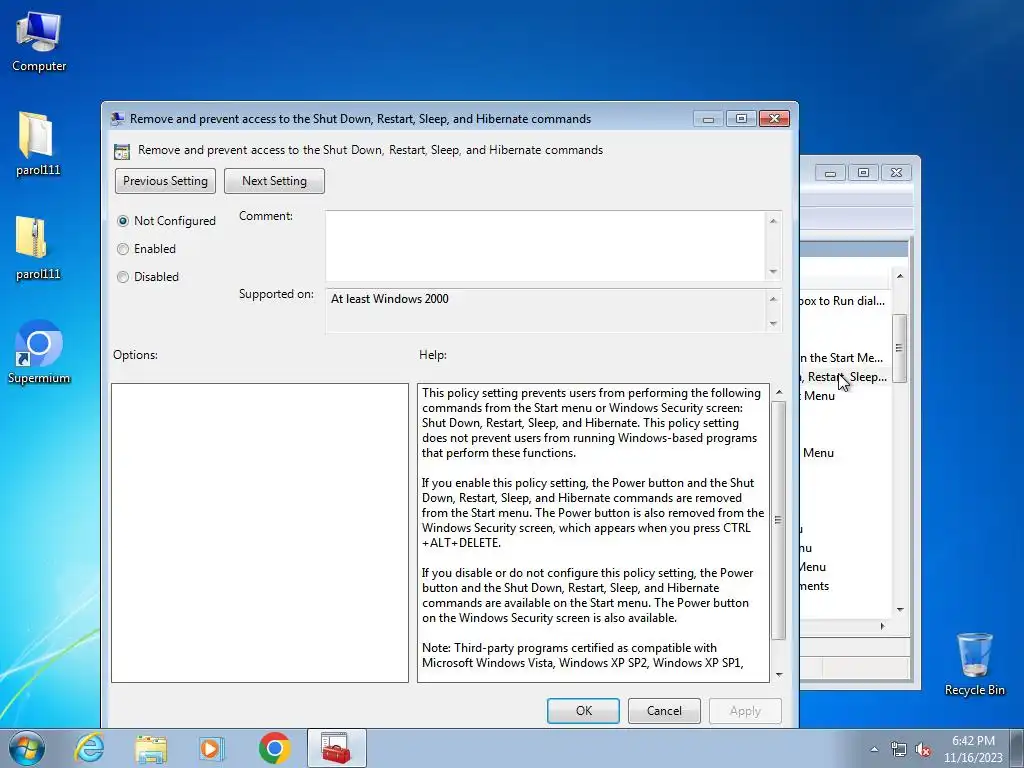Screen dimensions: 1024x768
Task: Click inside the Comment text box
Action: pyautogui.click(x=545, y=246)
